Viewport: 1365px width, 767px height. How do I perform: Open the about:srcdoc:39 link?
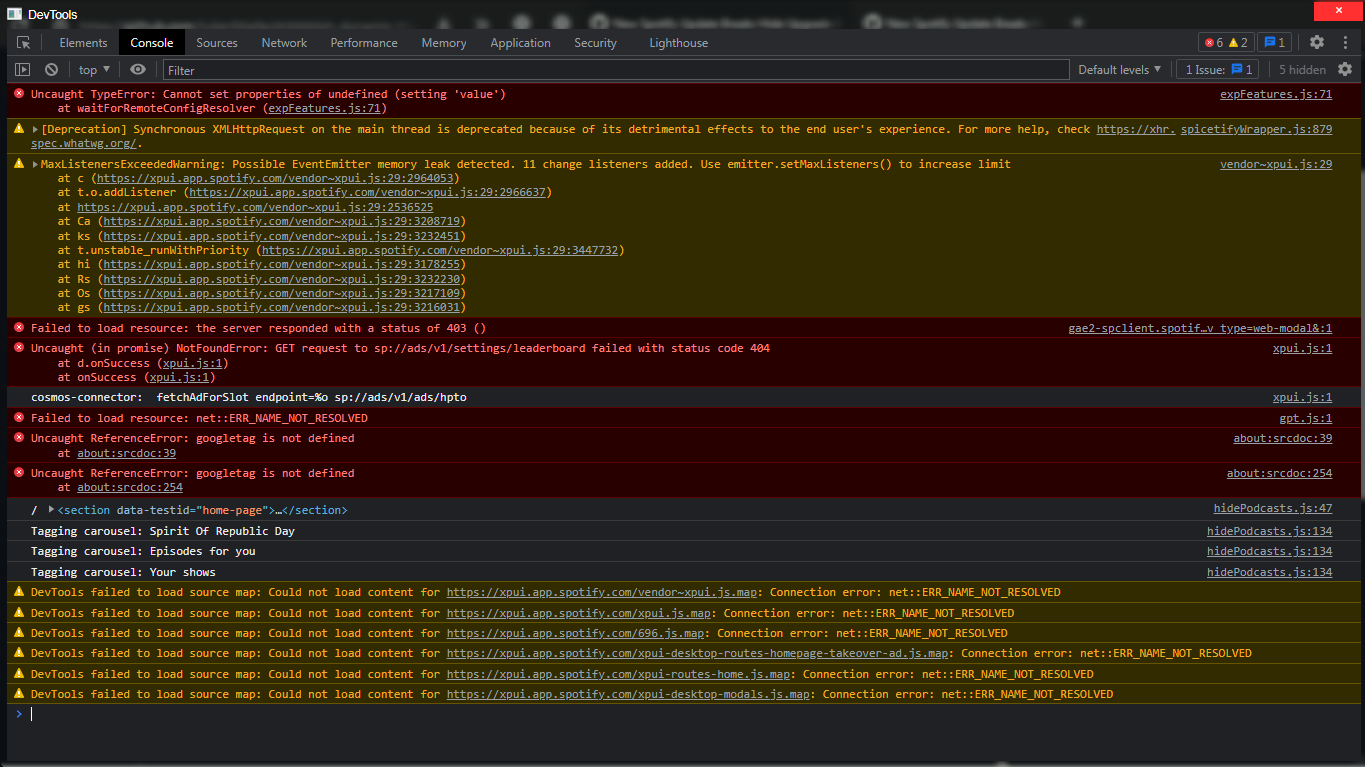[x=1282, y=437]
